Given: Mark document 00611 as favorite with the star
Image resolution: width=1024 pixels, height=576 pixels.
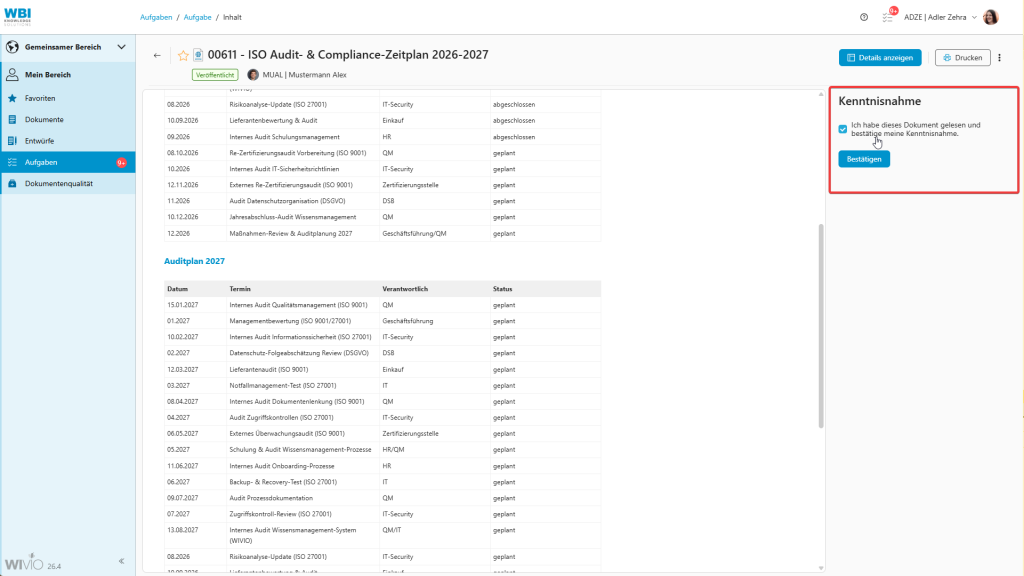Looking at the screenshot, I should [183, 56].
